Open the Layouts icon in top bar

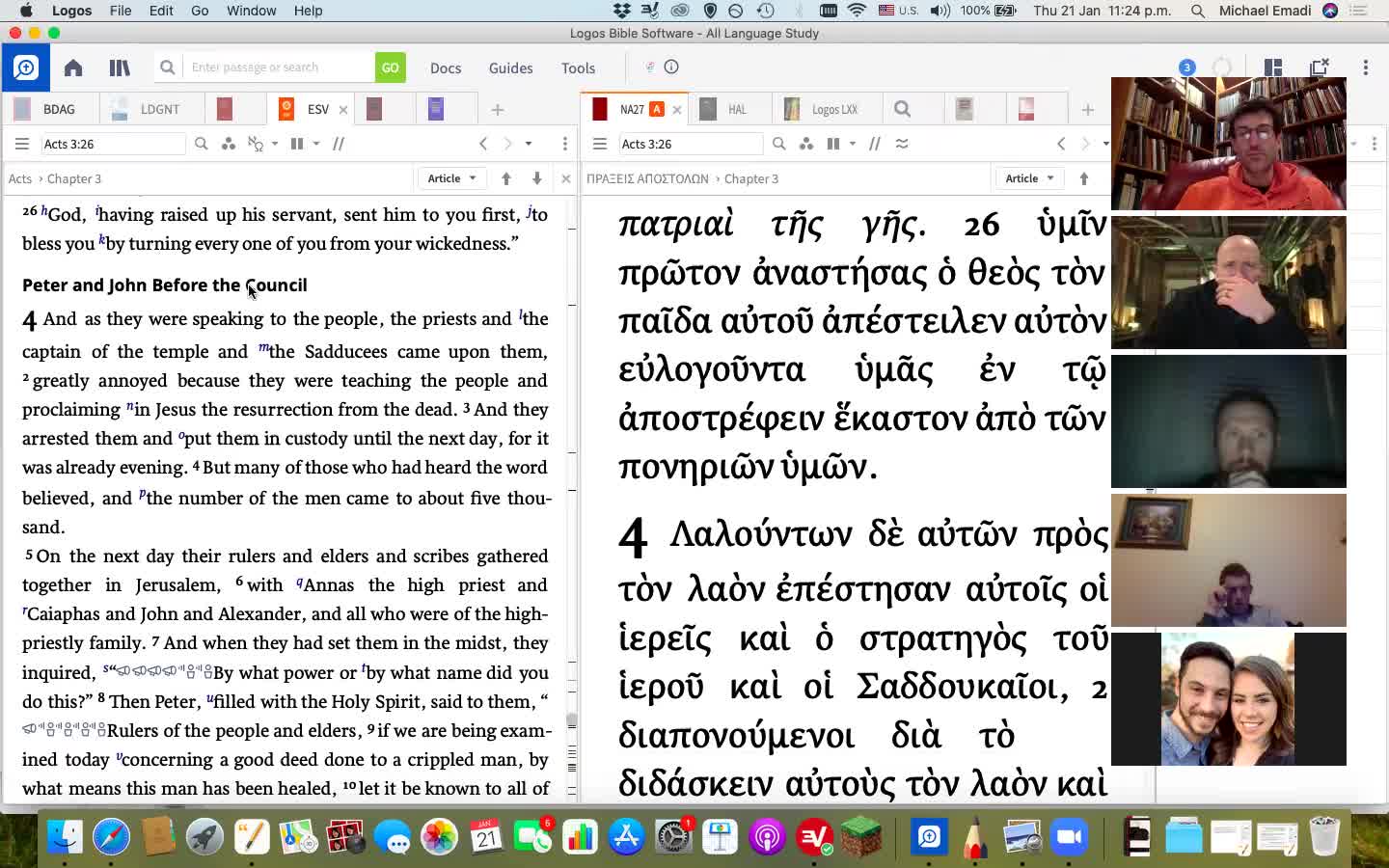[1273, 68]
